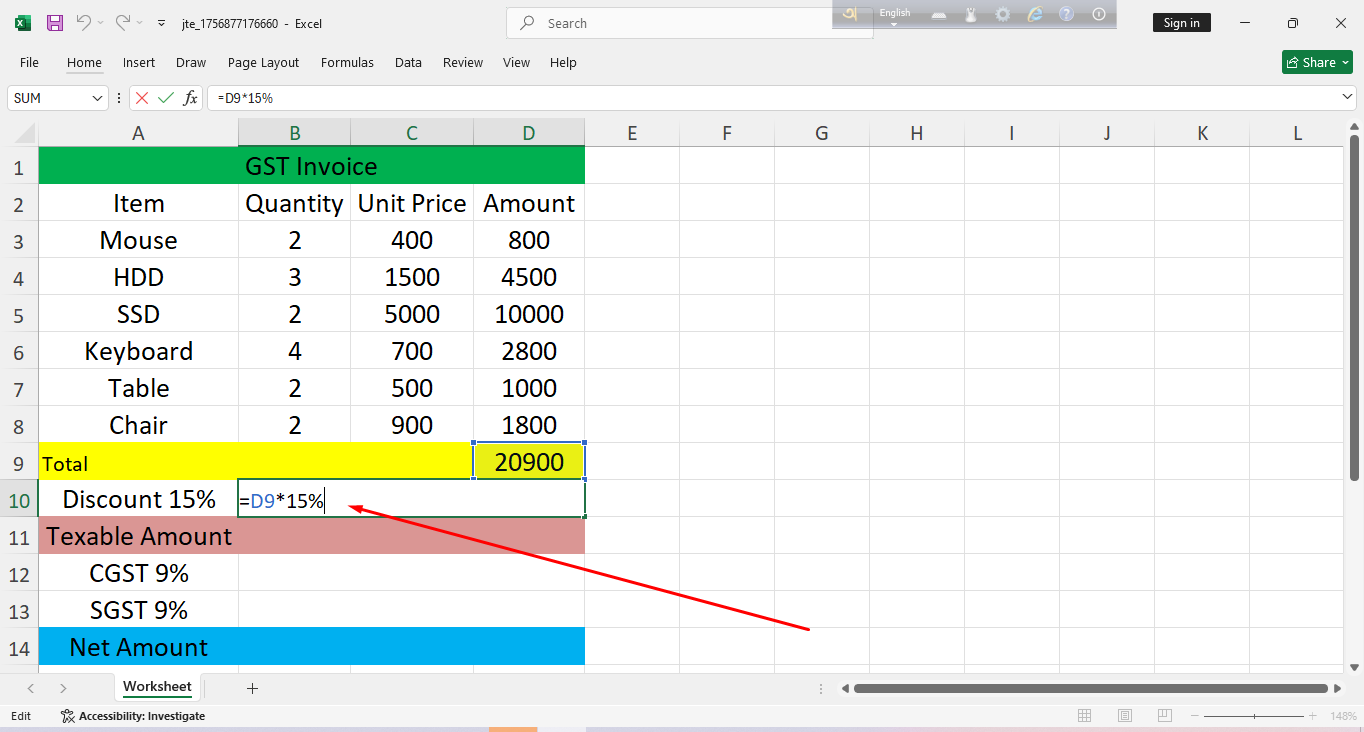Confirm formula with the Enter checkmark icon
Viewport: 1364px width, 732px height.
pos(166,98)
